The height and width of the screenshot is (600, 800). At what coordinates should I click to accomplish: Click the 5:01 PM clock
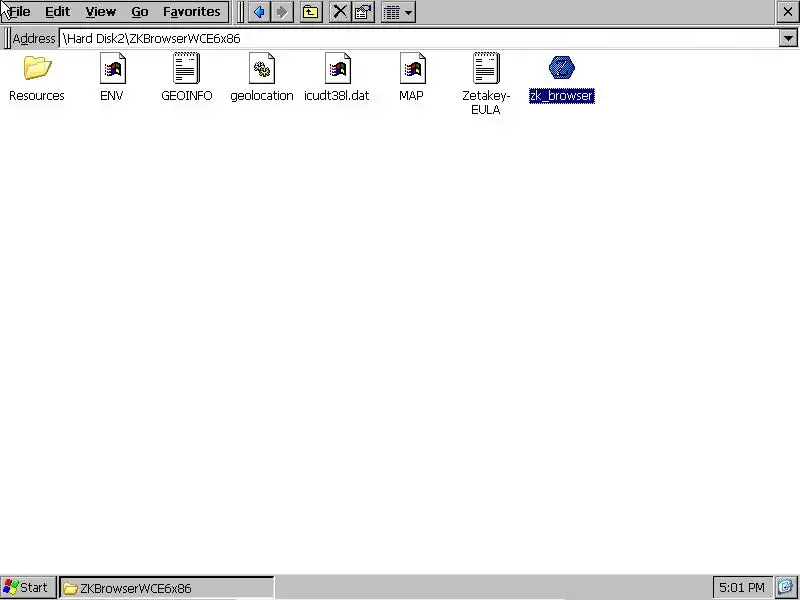(x=742, y=588)
